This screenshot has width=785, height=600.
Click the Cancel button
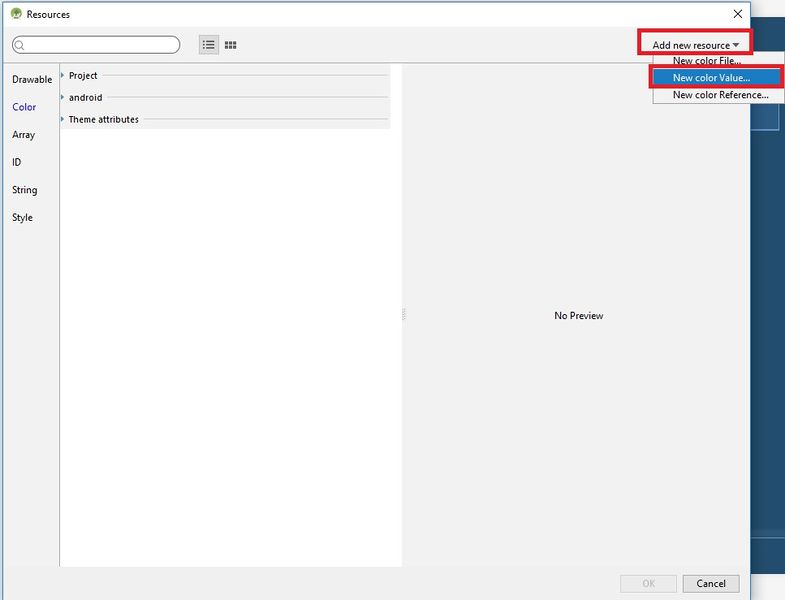710,583
